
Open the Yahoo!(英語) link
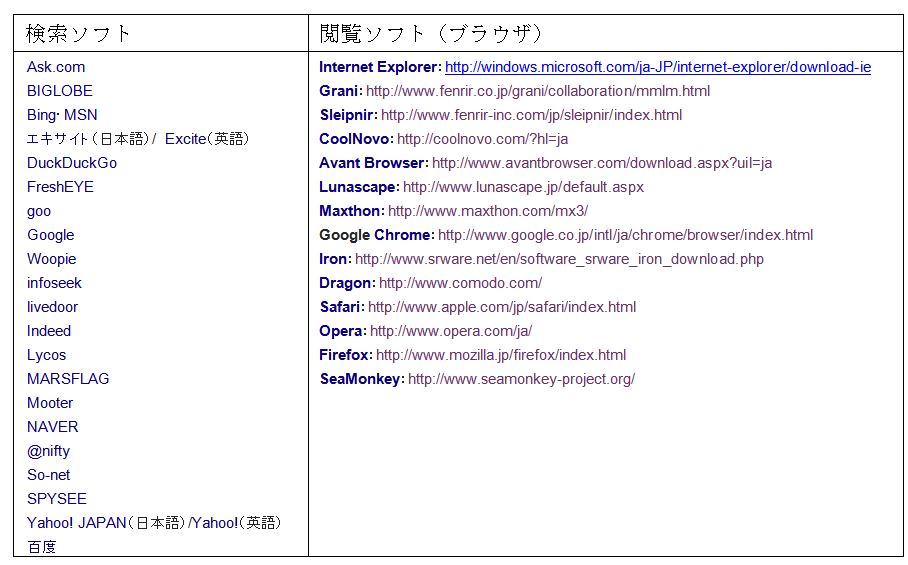[x=236, y=523]
